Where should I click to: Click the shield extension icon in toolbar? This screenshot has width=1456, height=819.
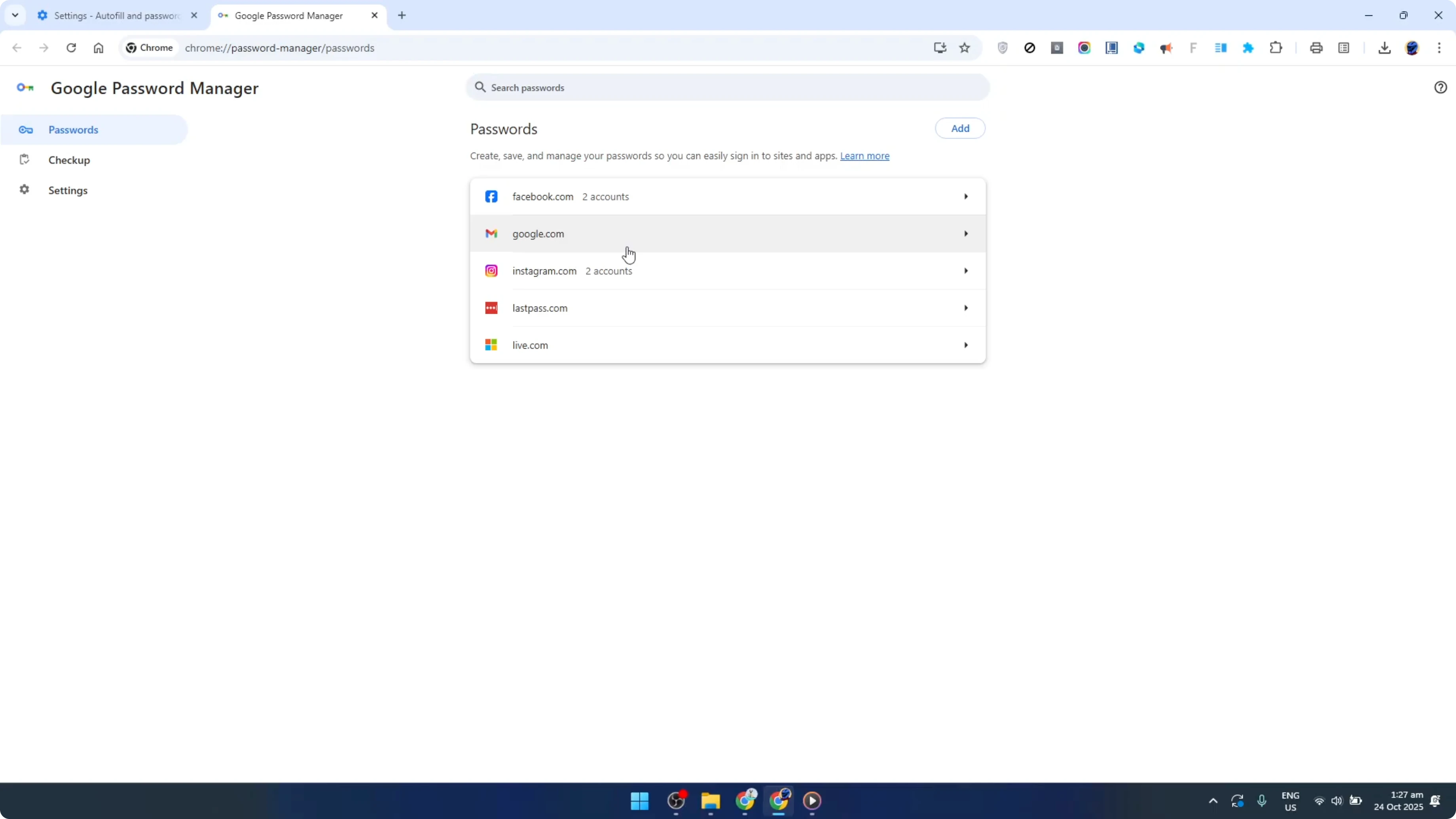1002,48
